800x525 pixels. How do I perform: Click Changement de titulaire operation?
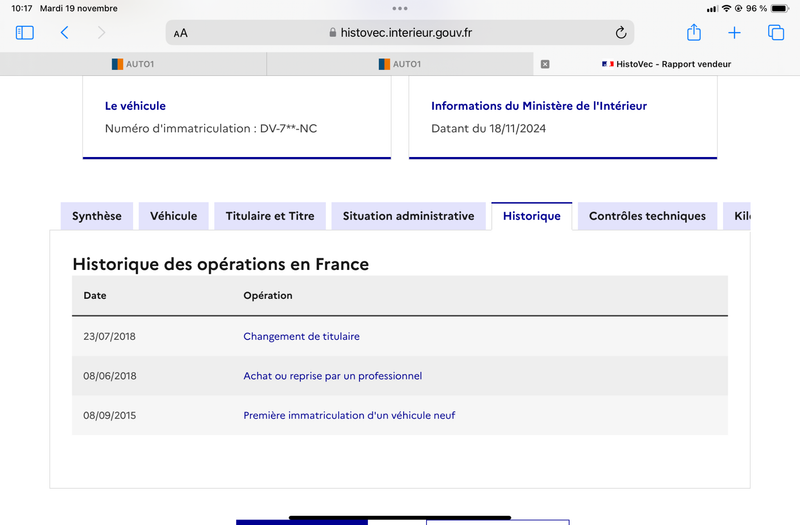[302, 336]
